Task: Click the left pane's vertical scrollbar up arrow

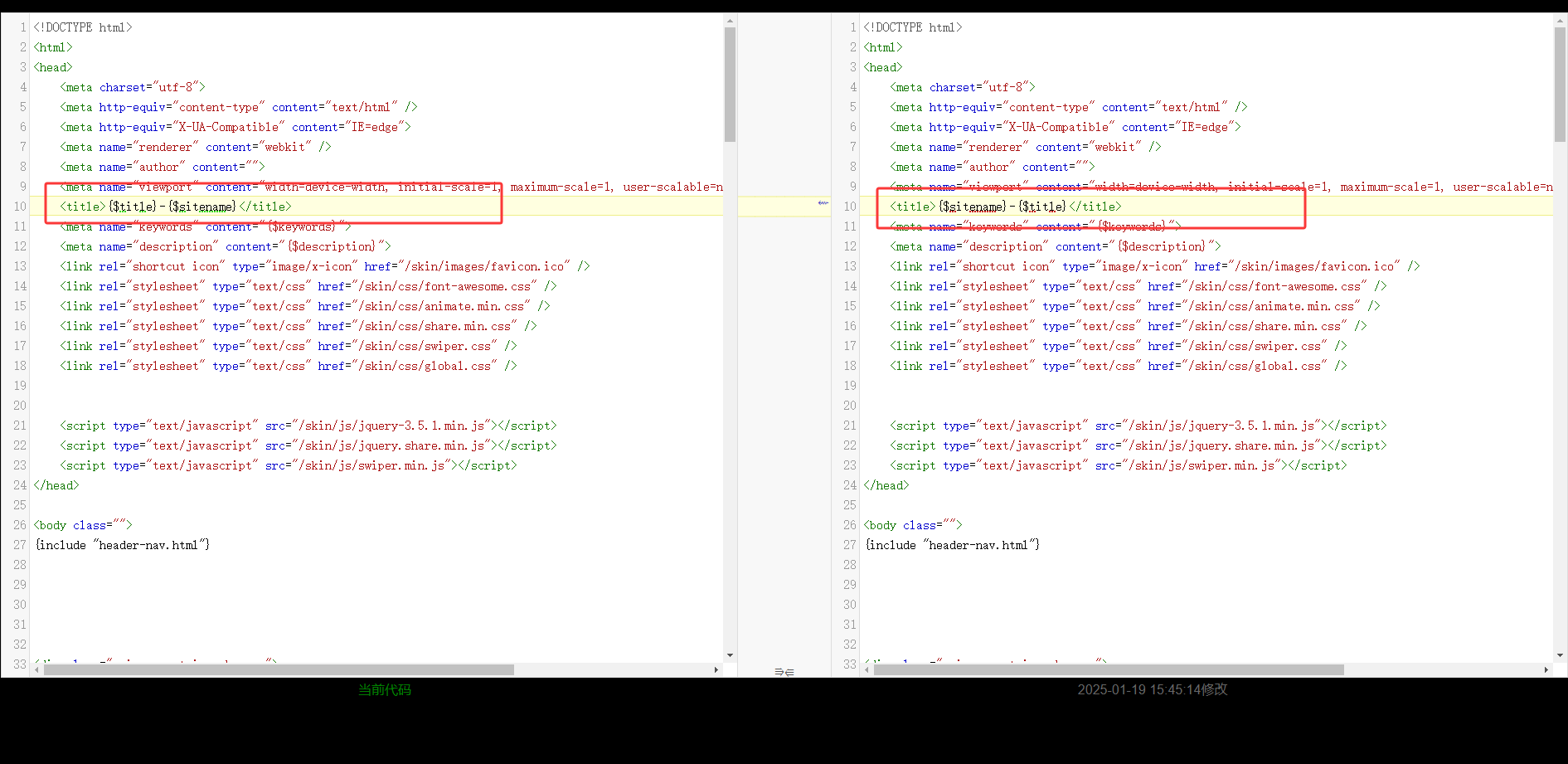Action: 730,21
